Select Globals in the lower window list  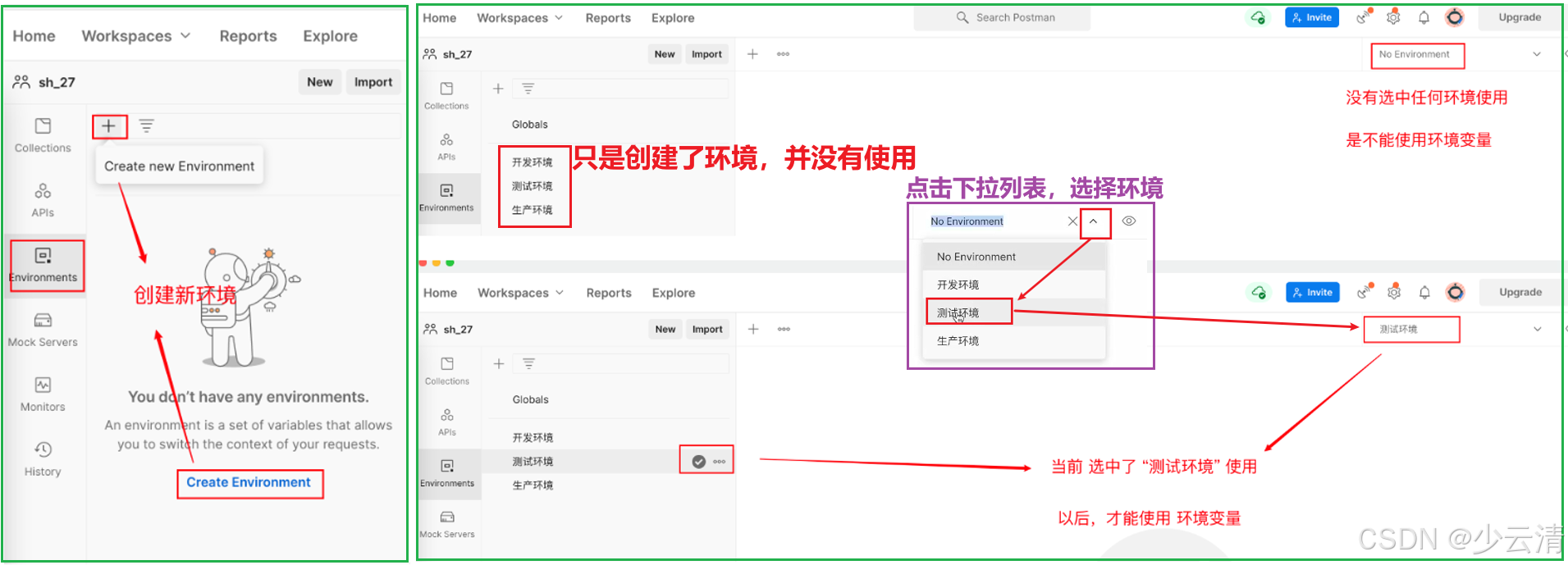[531, 400]
